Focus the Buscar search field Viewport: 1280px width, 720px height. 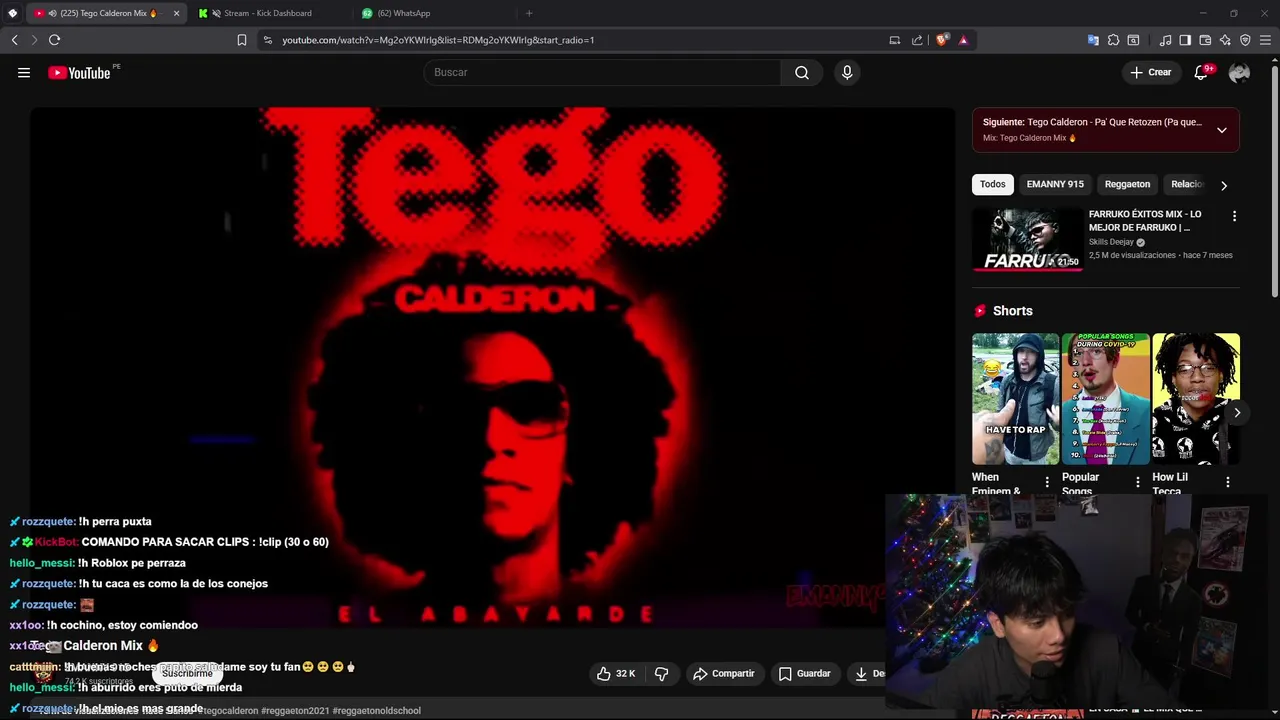click(602, 72)
